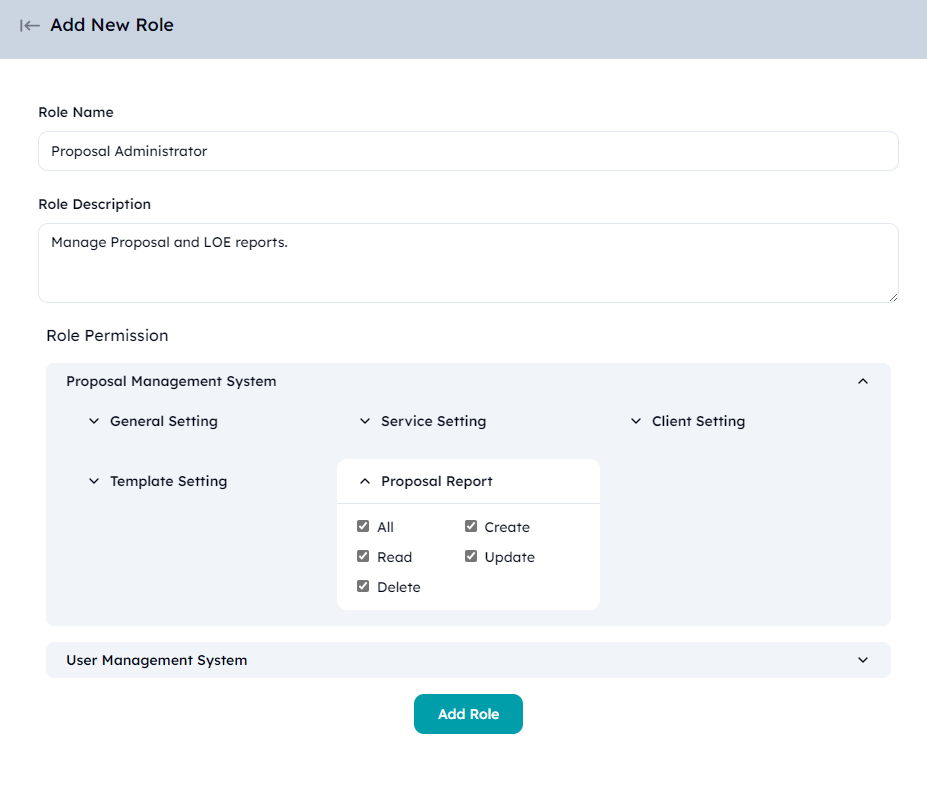This screenshot has width=927, height=800.
Task: Expand User Management System with the down chevron
Action: tap(863, 660)
